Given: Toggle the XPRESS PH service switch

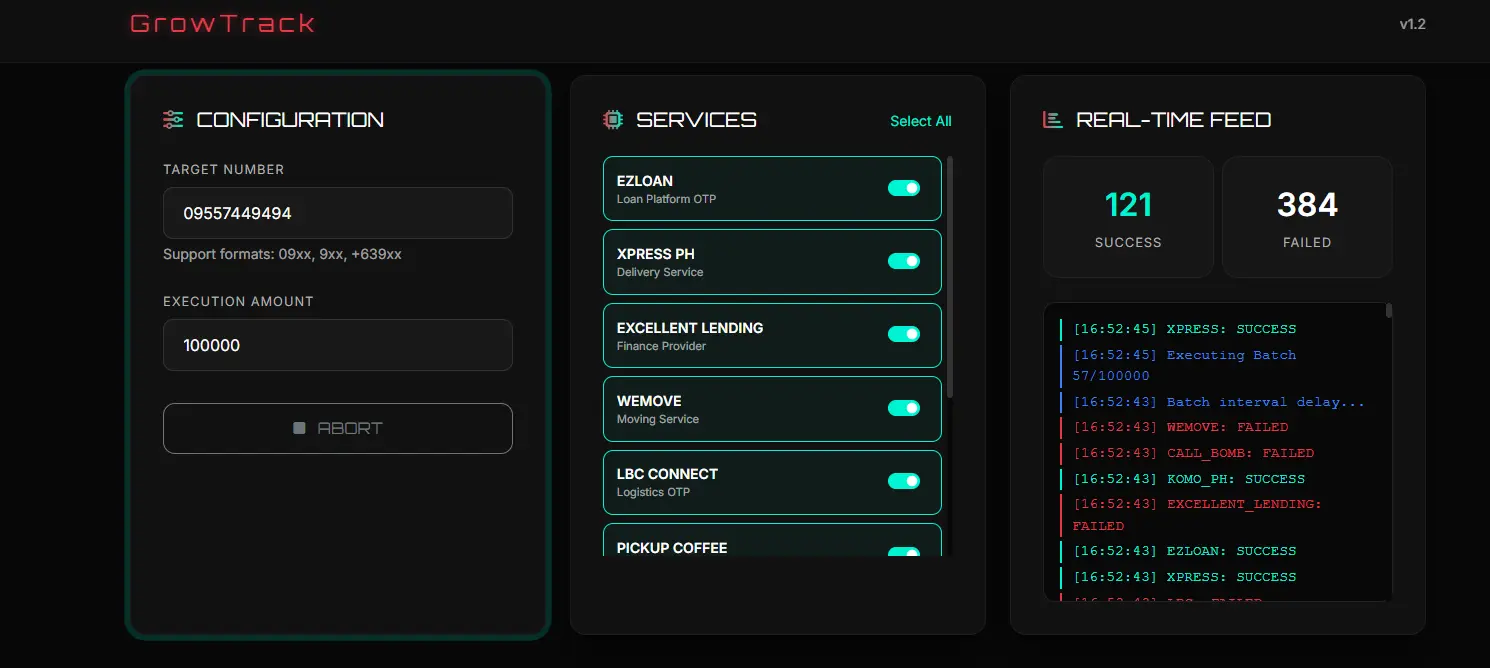Looking at the screenshot, I should [904, 261].
